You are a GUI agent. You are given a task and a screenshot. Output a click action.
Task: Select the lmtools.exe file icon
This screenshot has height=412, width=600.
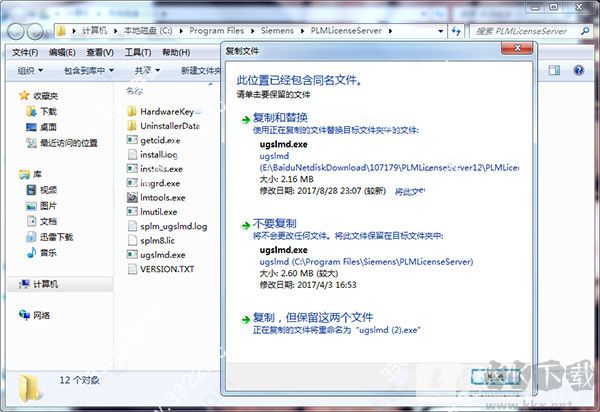tap(132, 197)
